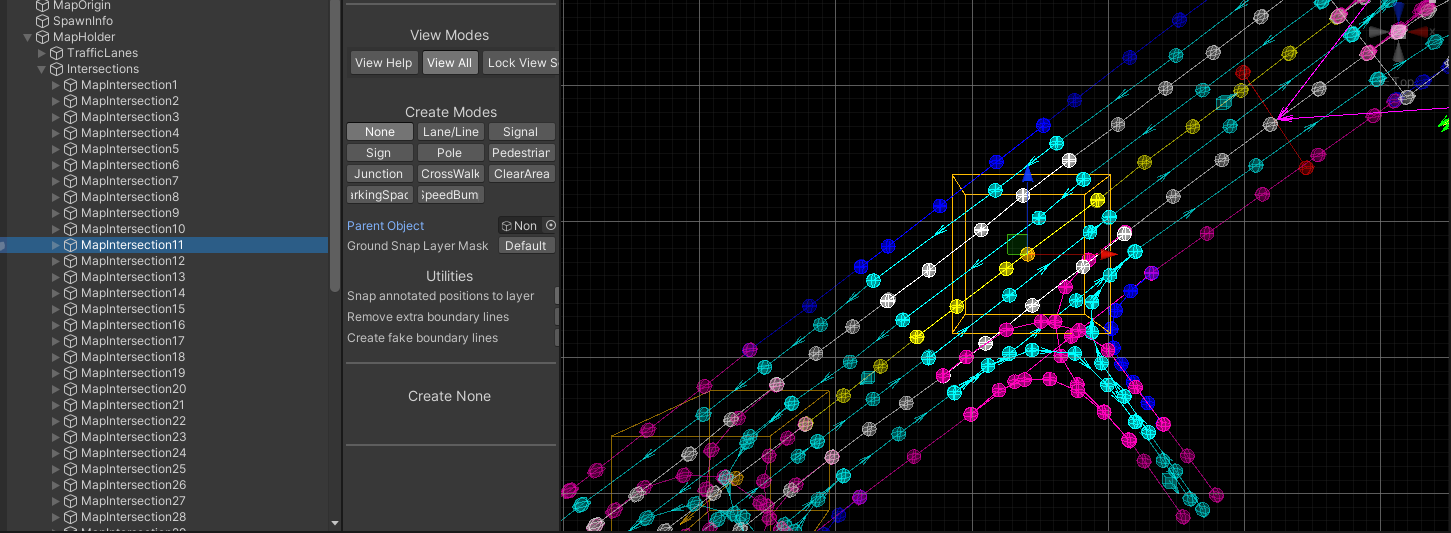Image resolution: width=1451 pixels, height=533 pixels.
Task: Expand MapIntersection5 in hierarchy
Action: point(56,149)
